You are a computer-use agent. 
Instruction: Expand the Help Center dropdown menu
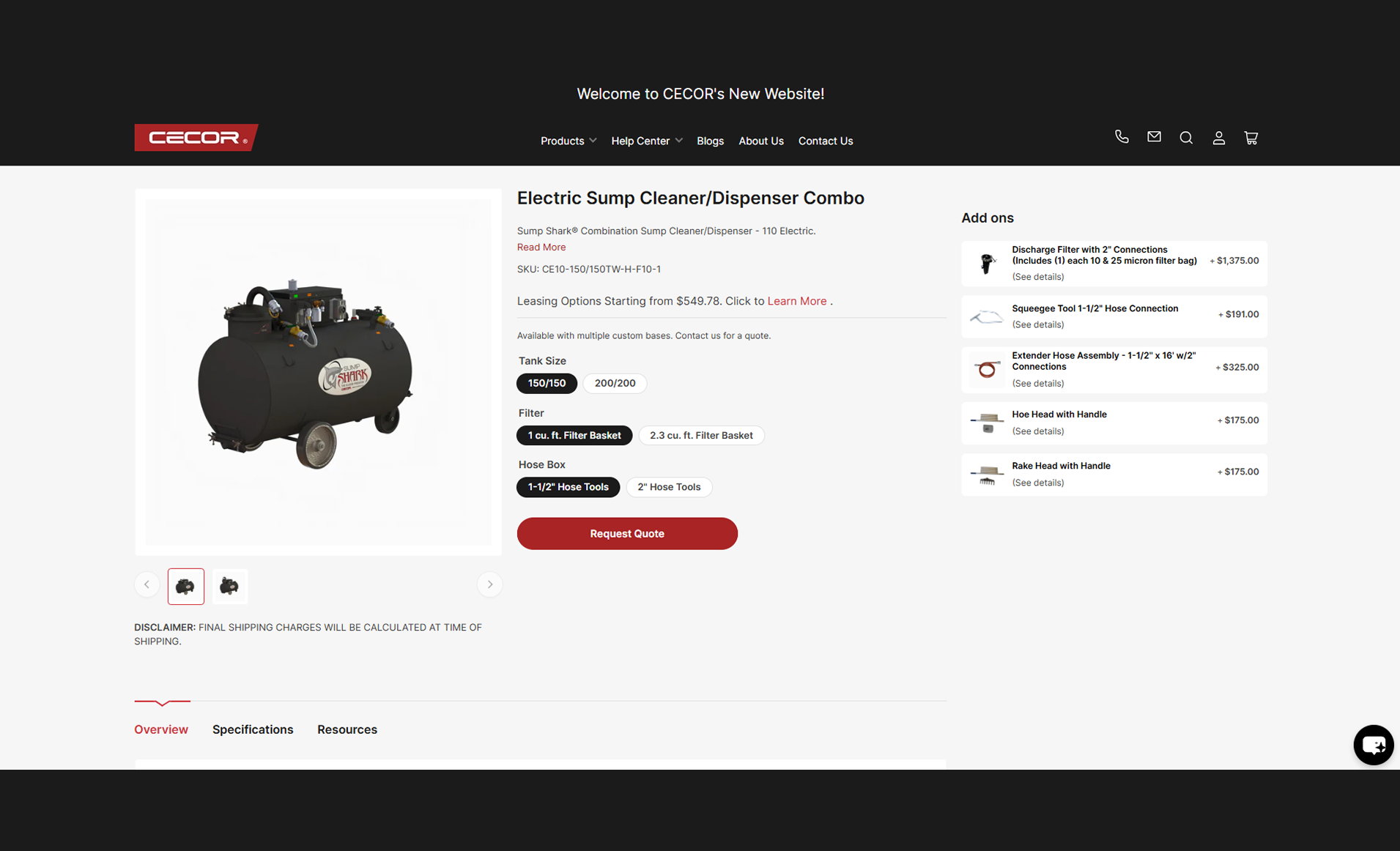(647, 141)
